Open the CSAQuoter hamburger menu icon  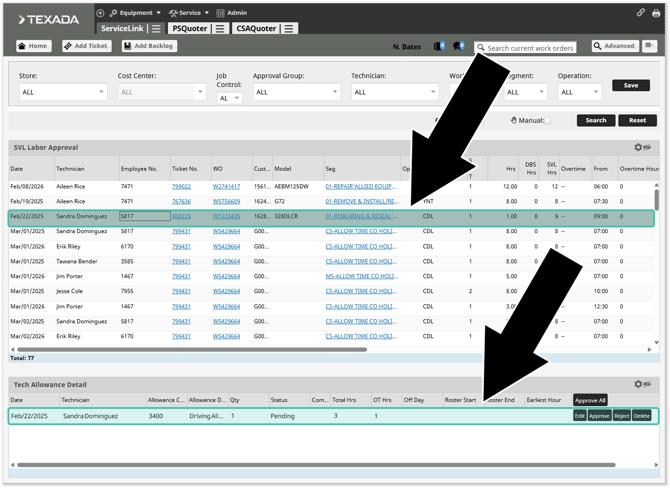(289, 29)
